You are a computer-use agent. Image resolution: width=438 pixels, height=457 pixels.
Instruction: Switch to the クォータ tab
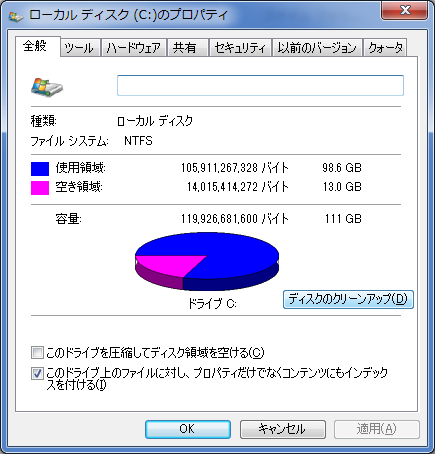coord(387,48)
